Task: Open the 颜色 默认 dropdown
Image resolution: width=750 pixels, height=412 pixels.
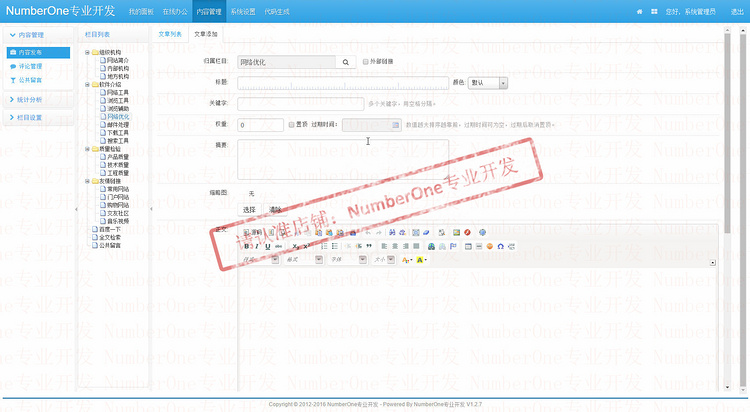Action: point(487,83)
